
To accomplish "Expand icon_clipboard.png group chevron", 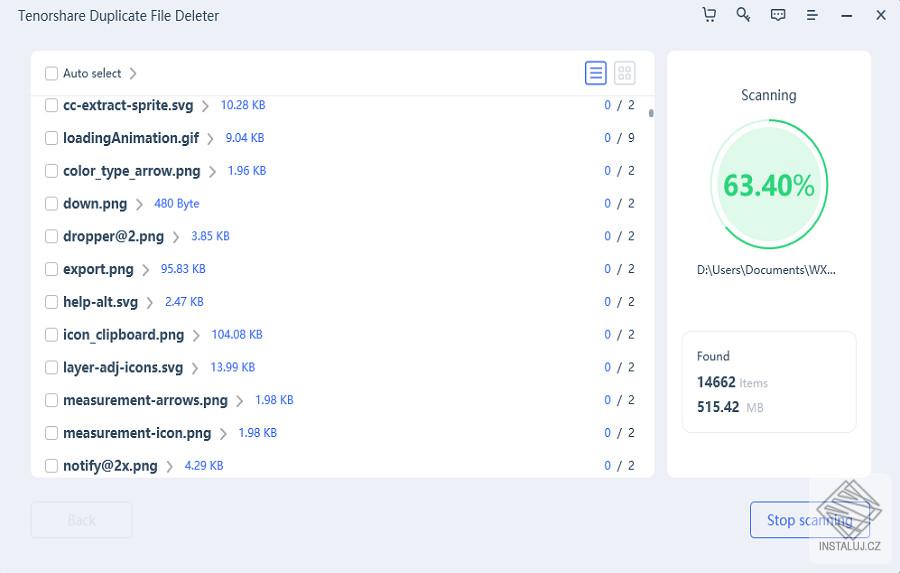I will coord(196,335).
